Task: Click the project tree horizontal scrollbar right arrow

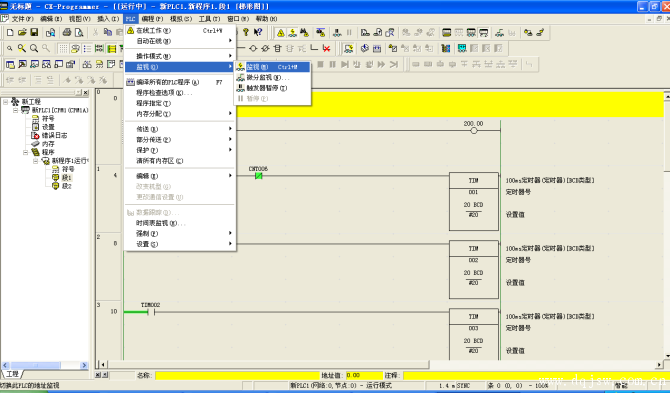Action: coord(84,365)
